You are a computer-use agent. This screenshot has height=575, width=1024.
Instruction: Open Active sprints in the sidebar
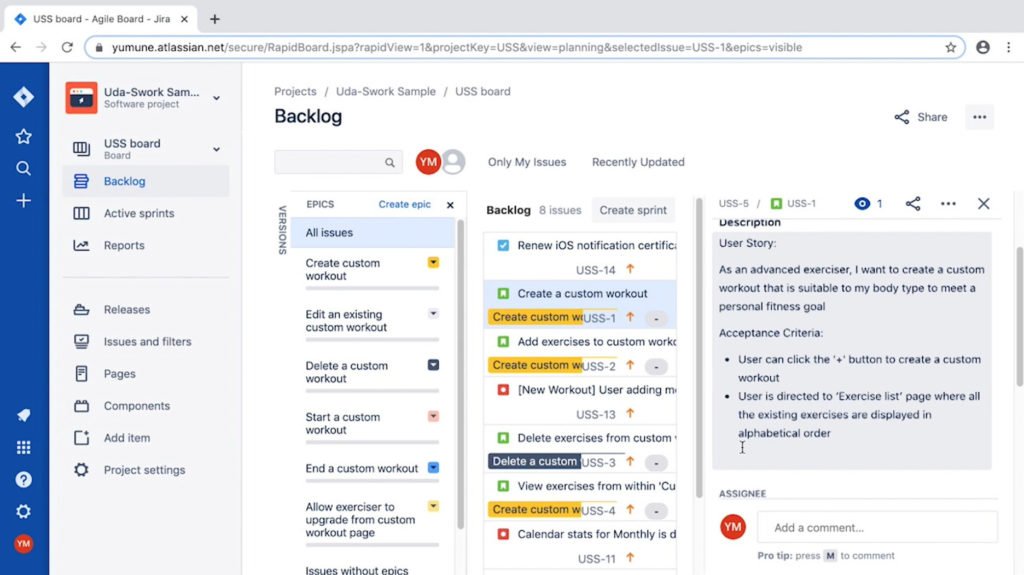(x=146, y=213)
